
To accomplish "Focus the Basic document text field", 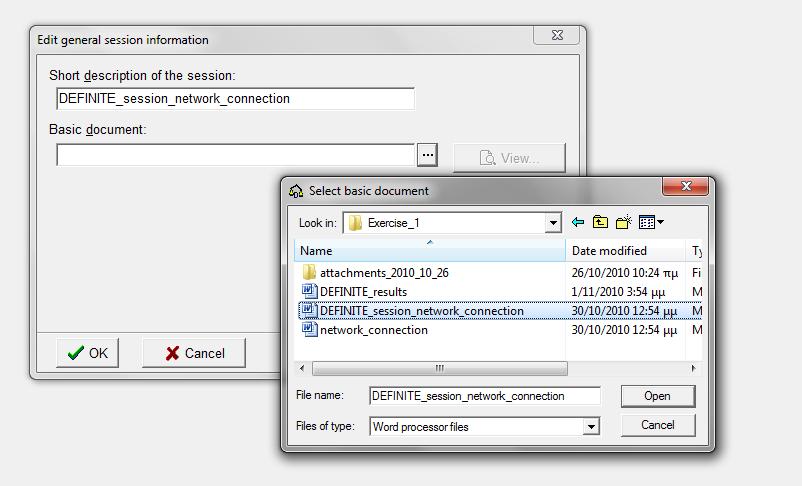I will [x=235, y=155].
